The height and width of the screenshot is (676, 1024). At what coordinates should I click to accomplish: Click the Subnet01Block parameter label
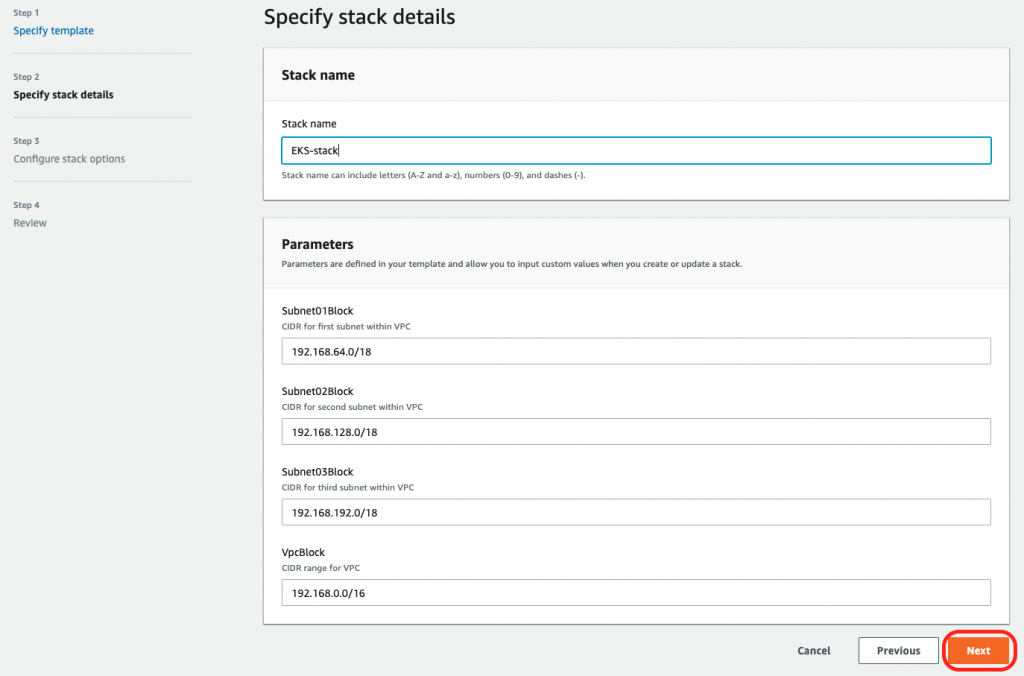click(317, 311)
